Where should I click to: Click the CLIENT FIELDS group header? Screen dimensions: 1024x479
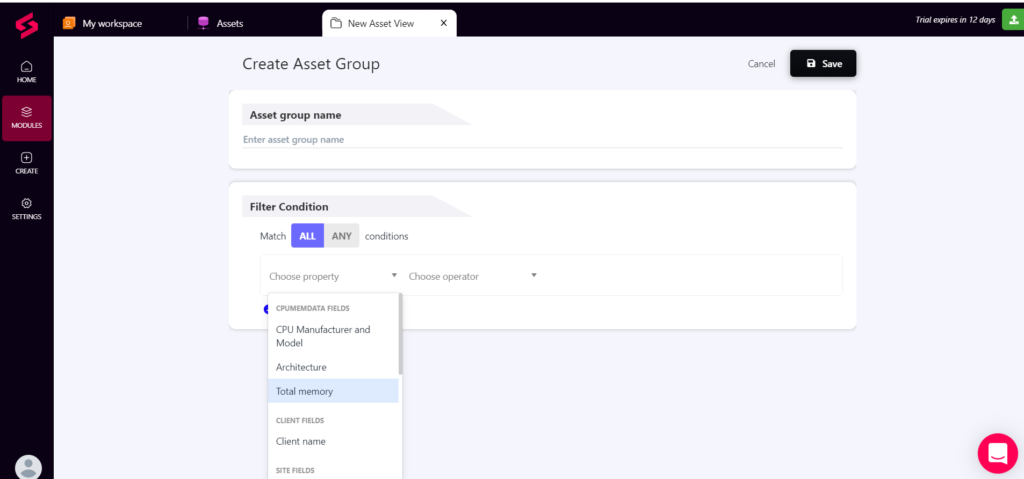tap(300, 420)
